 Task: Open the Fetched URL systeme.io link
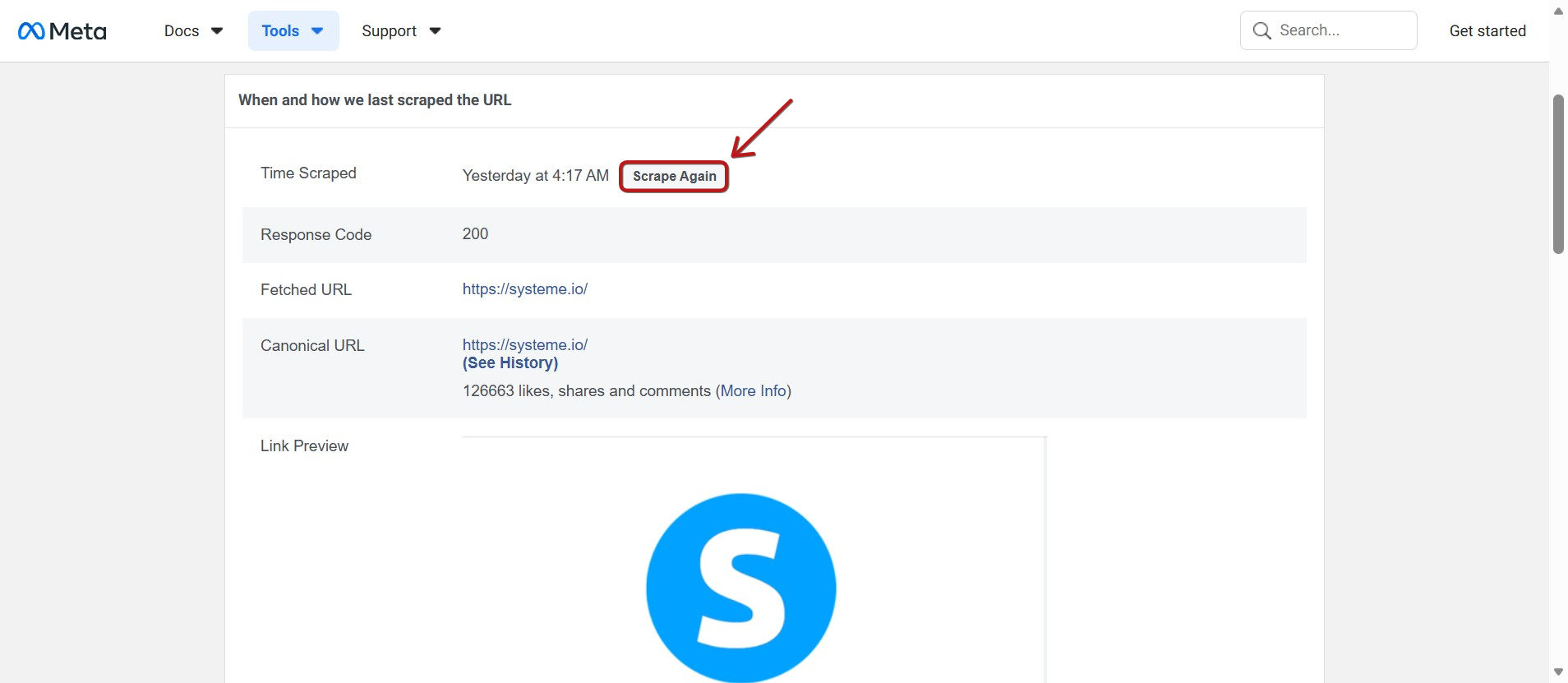524,289
